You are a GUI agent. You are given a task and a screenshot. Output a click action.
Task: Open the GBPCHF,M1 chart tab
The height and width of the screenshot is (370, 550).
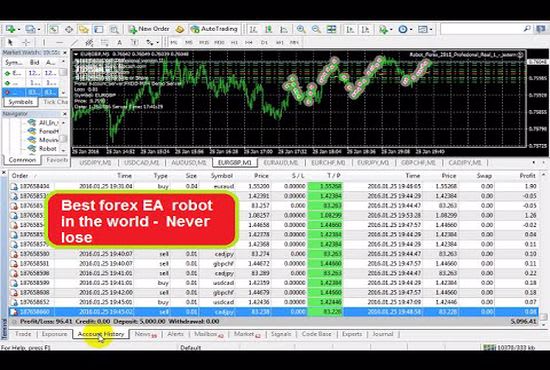418,163
